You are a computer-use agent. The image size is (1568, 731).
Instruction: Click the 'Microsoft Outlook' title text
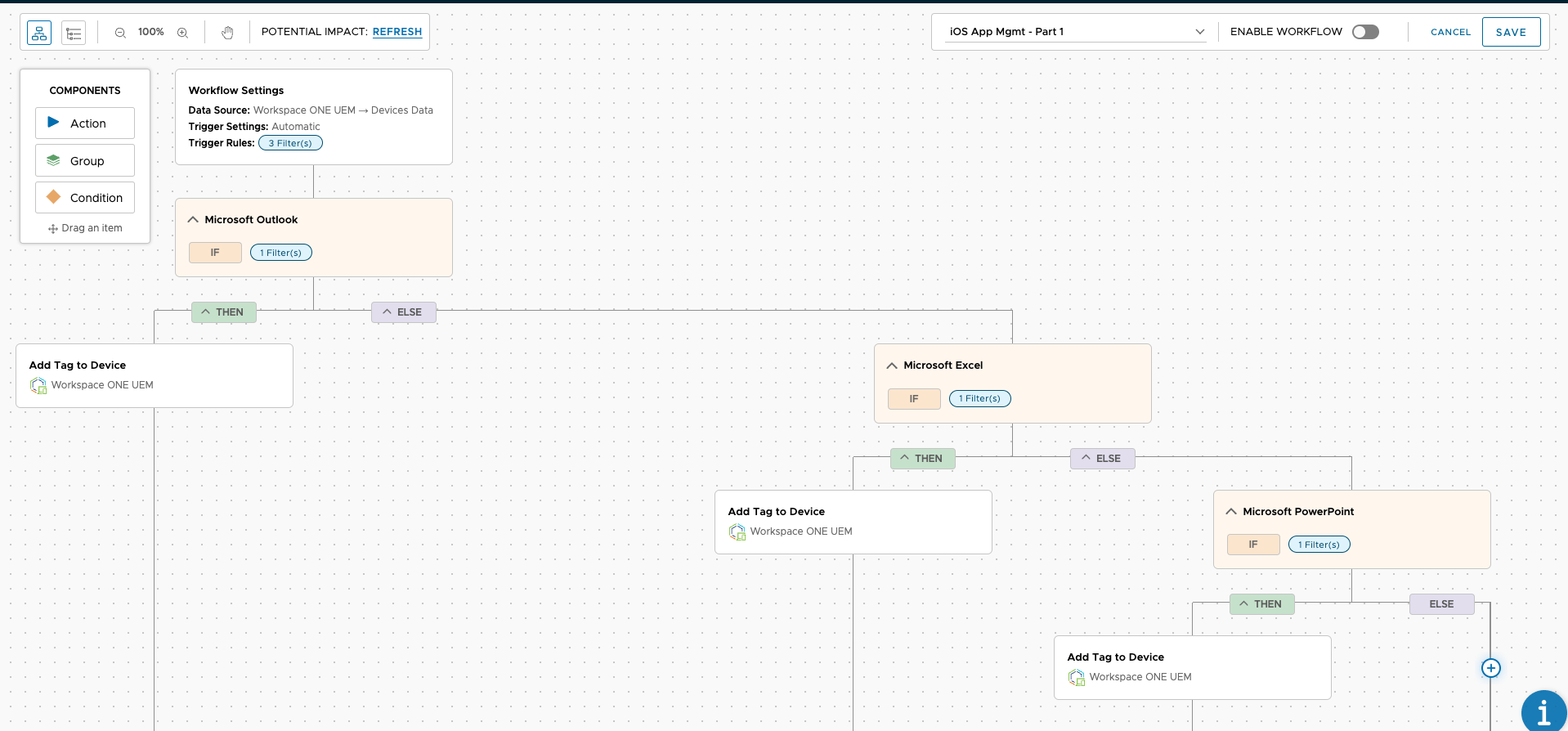(251, 220)
